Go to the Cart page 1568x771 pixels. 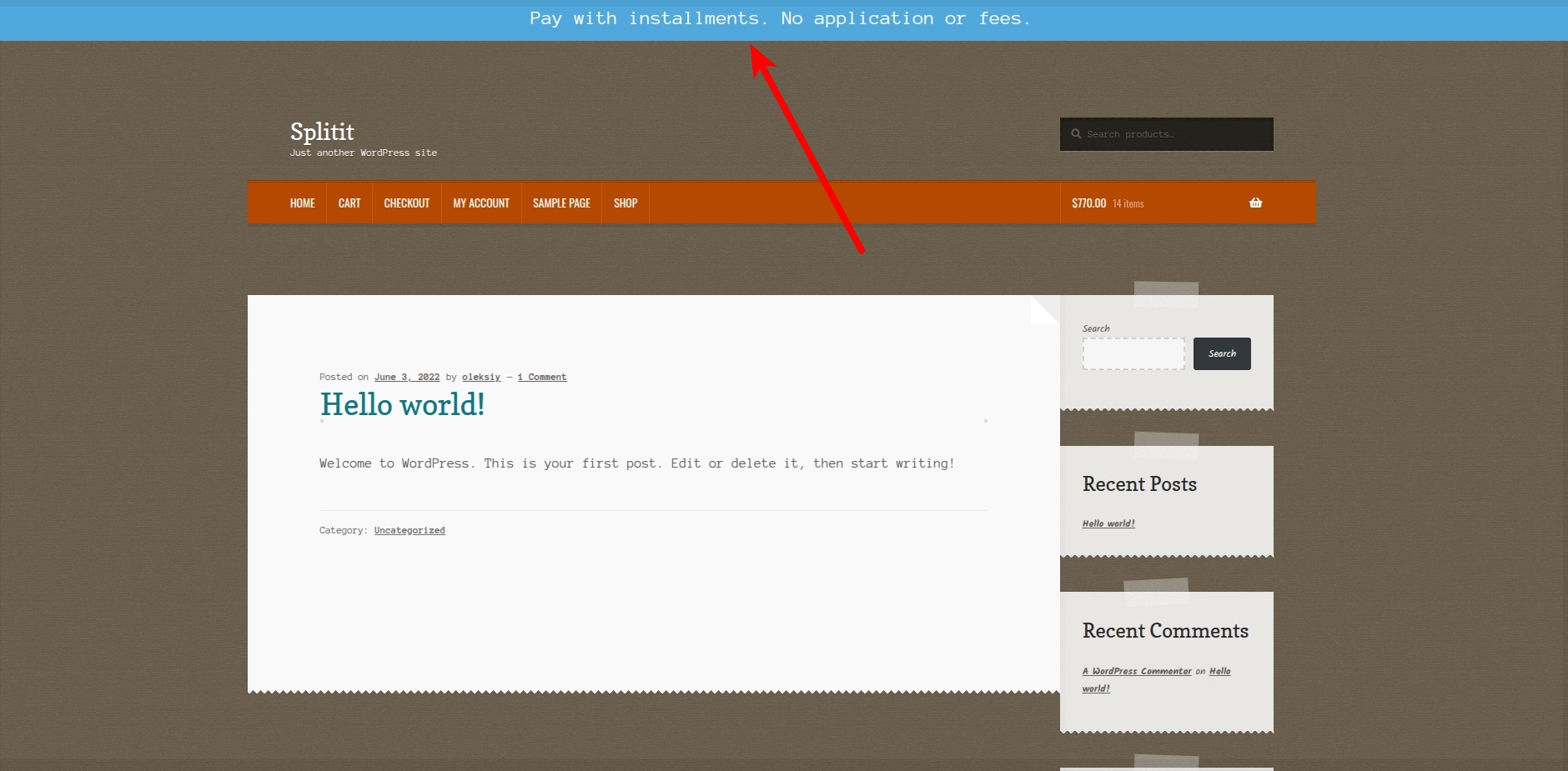point(349,203)
